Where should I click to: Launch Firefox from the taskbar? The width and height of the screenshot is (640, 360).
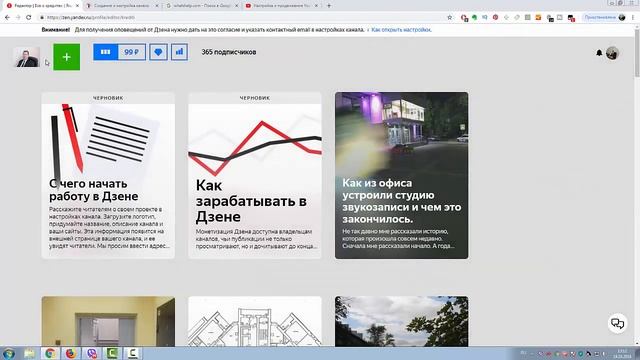click(71, 353)
